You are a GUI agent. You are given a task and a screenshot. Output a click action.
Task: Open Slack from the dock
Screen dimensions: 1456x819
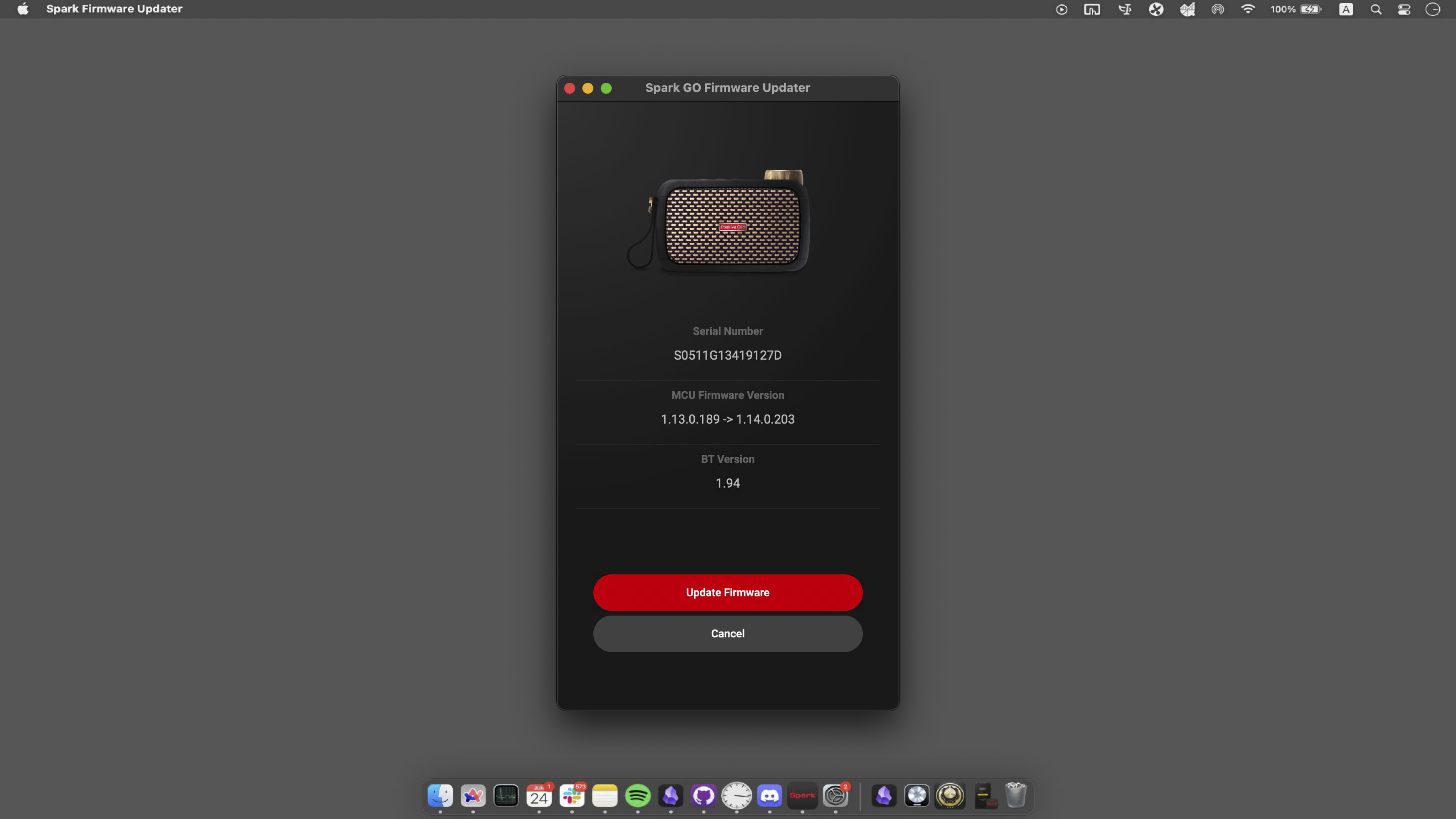coord(572,796)
